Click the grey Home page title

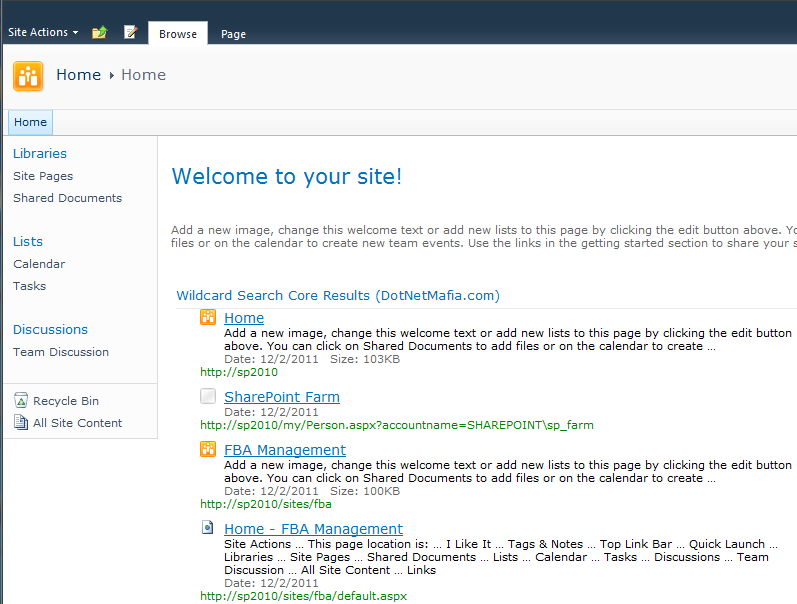coord(143,75)
